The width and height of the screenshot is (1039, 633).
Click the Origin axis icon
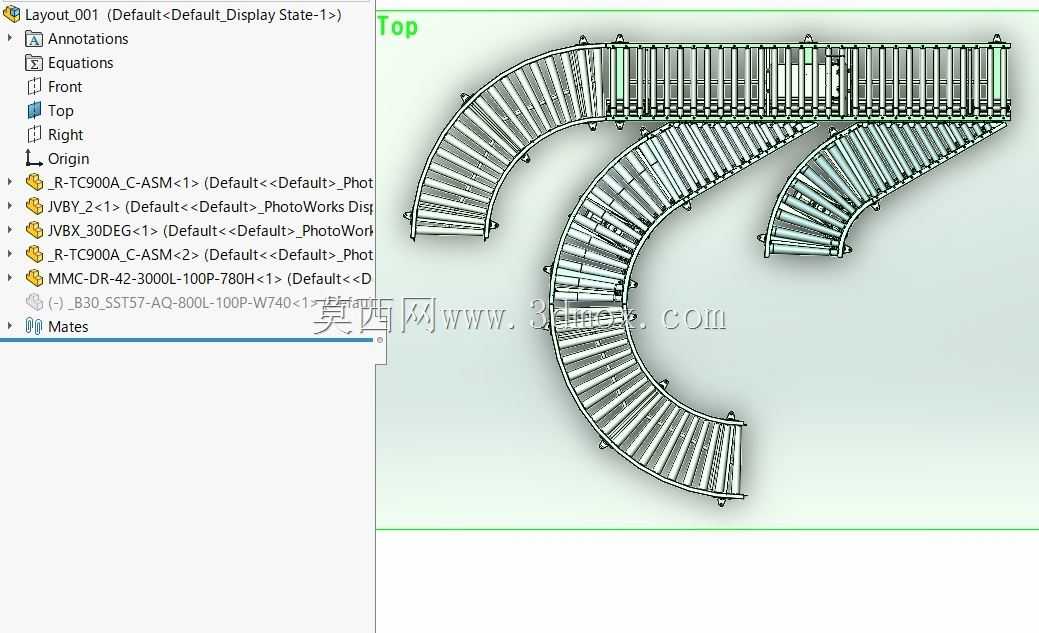click(34, 158)
